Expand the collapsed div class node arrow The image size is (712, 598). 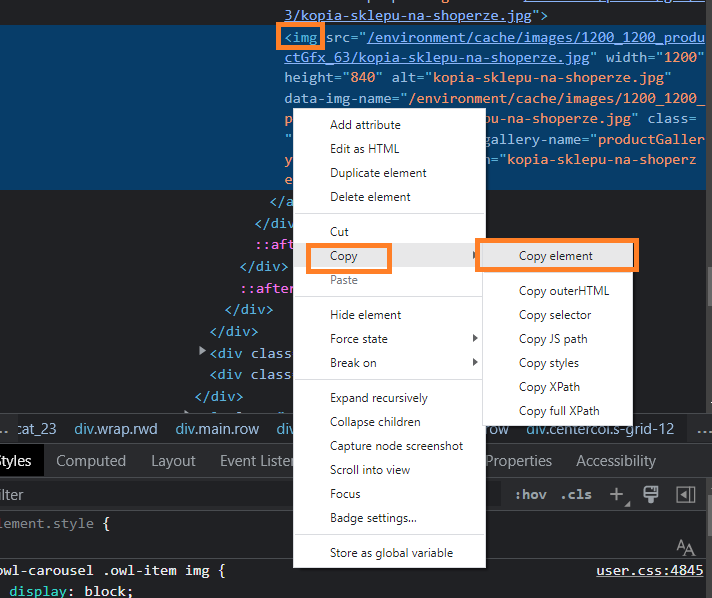pyautogui.click(x=202, y=352)
